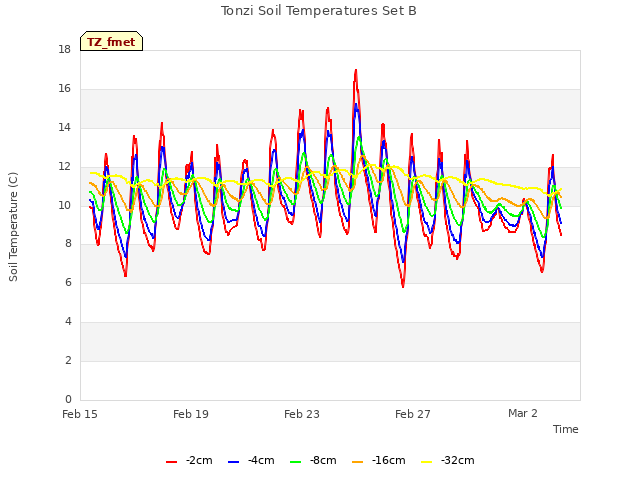
Task: Click the TZ_fmet label tag
Action: click(111, 41)
